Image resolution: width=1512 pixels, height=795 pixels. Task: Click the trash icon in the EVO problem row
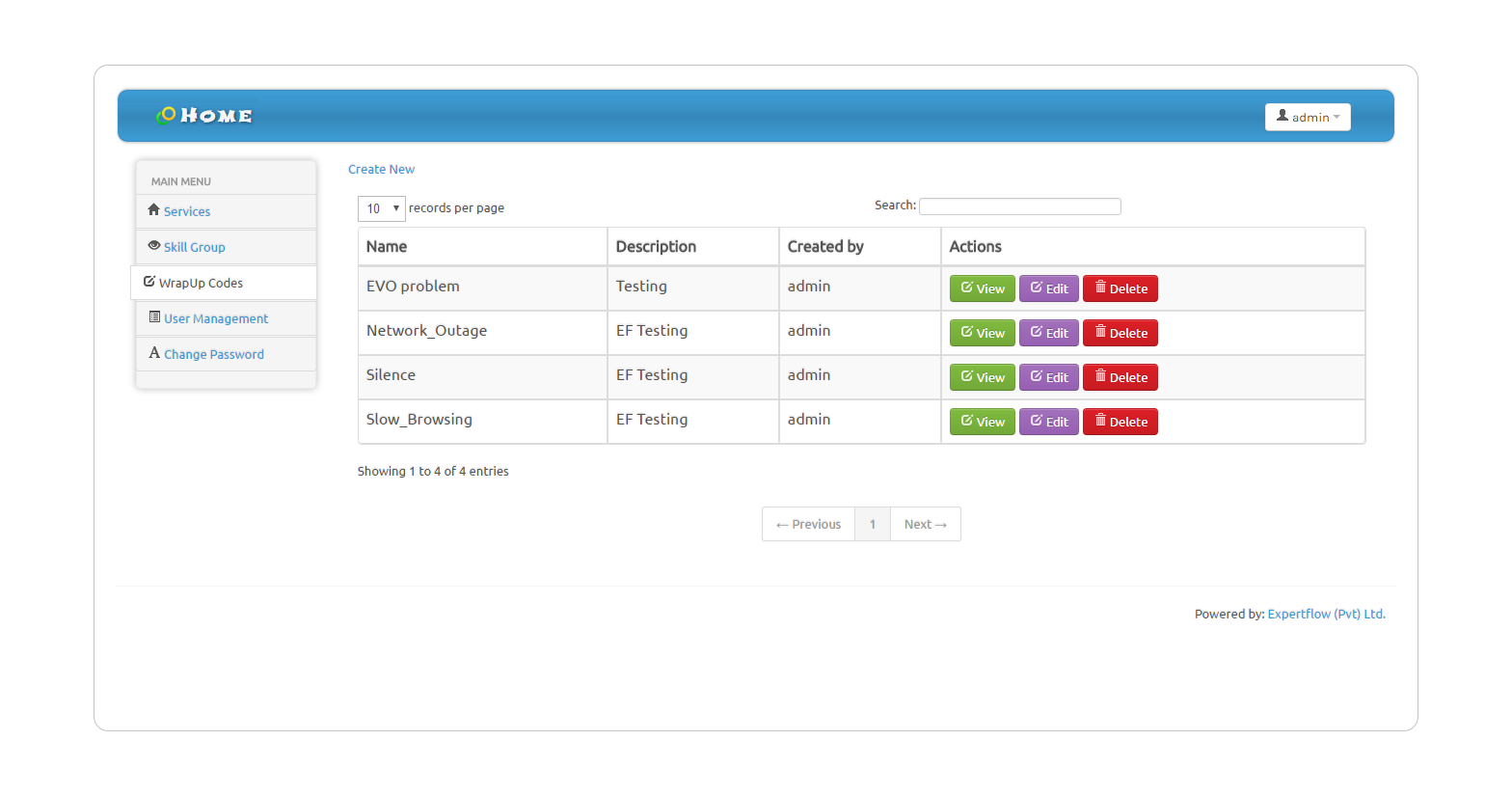point(1100,287)
